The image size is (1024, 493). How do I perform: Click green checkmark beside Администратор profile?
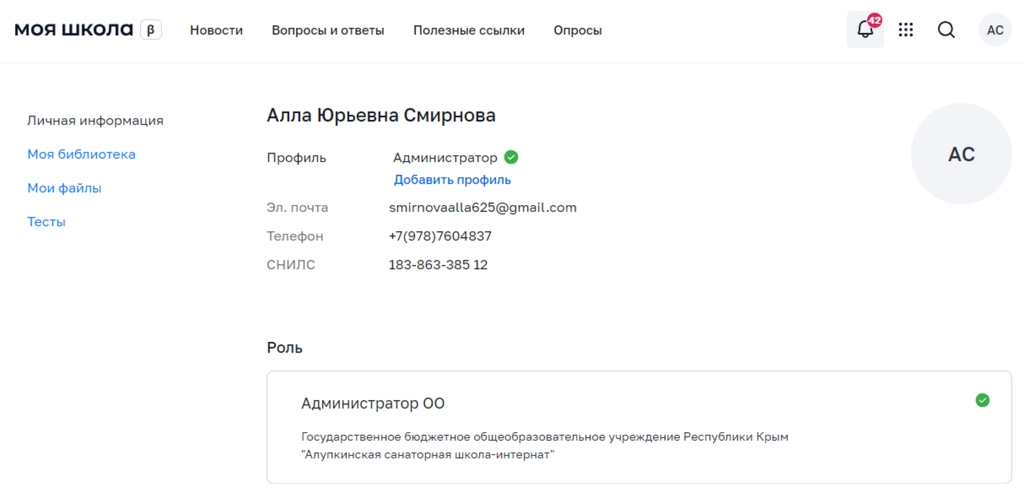point(511,157)
